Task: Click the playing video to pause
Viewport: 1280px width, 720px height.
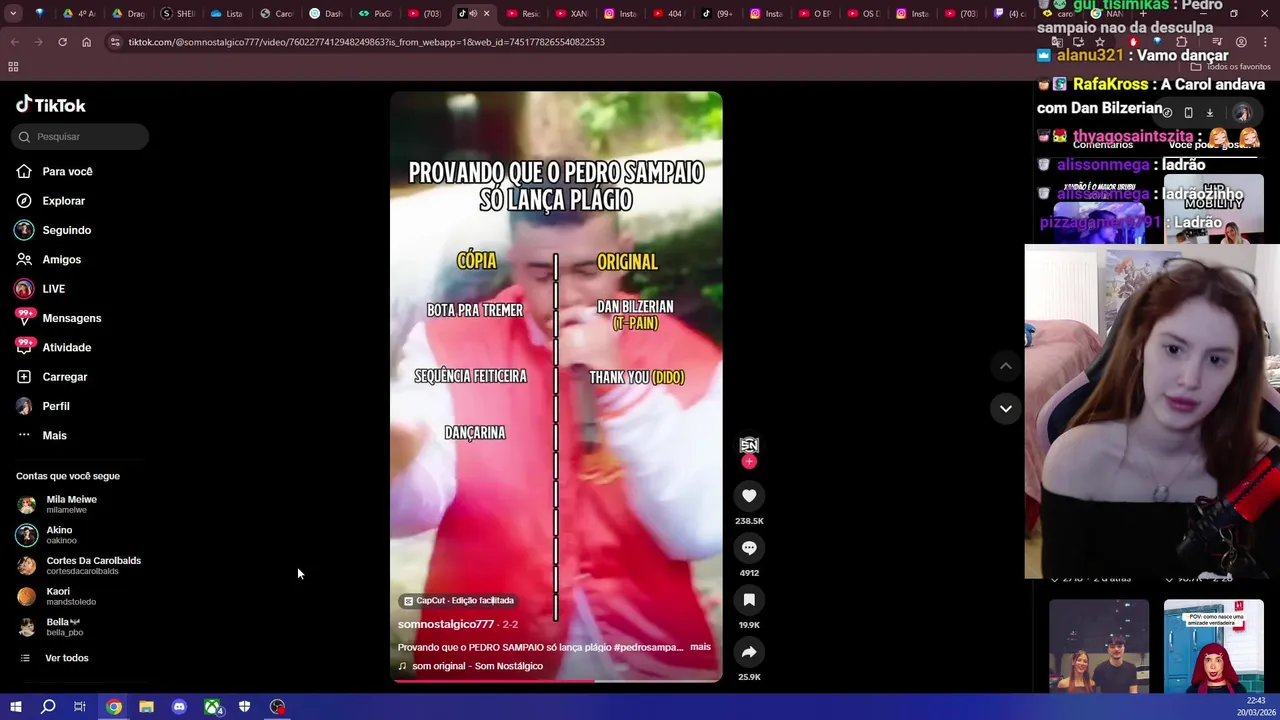Action: 556,386
